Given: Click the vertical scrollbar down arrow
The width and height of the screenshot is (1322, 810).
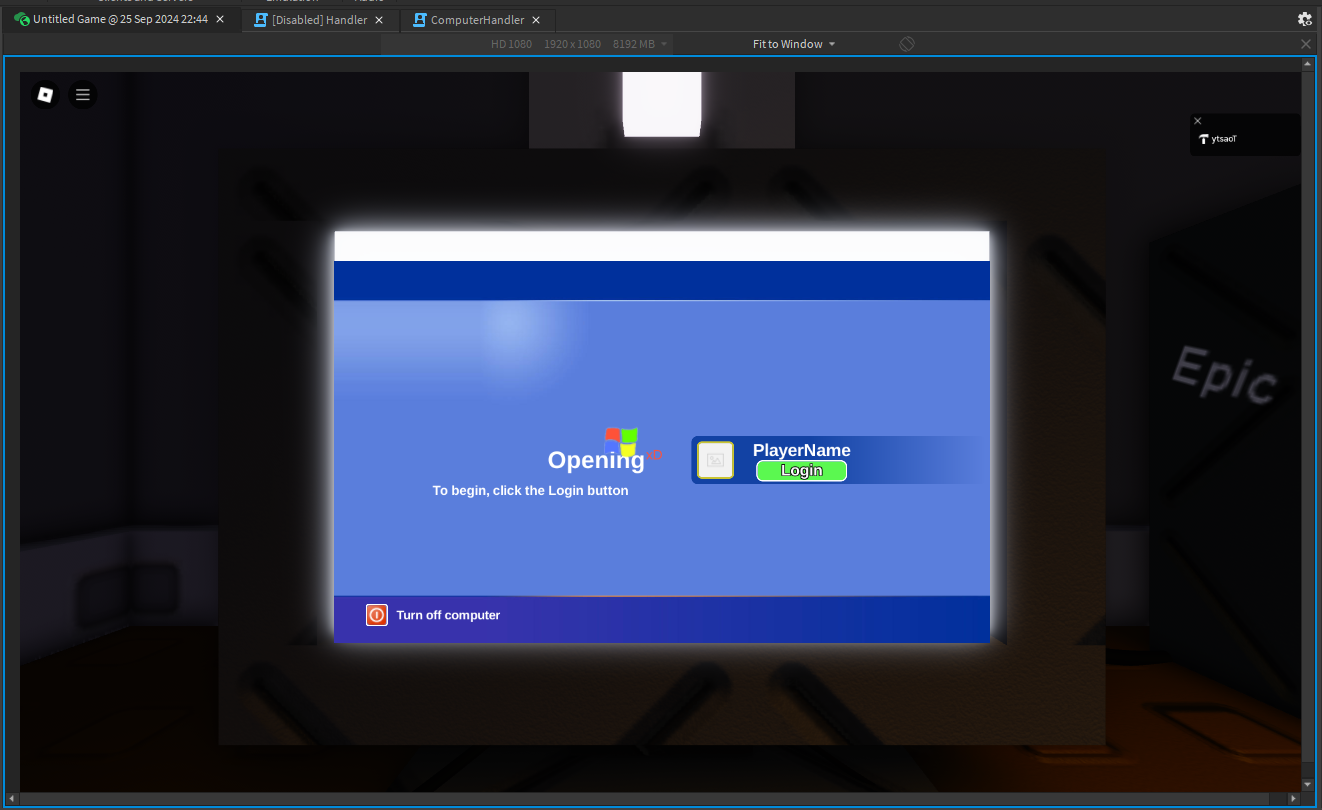Looking at the screenshot, I should [1308, 785].
